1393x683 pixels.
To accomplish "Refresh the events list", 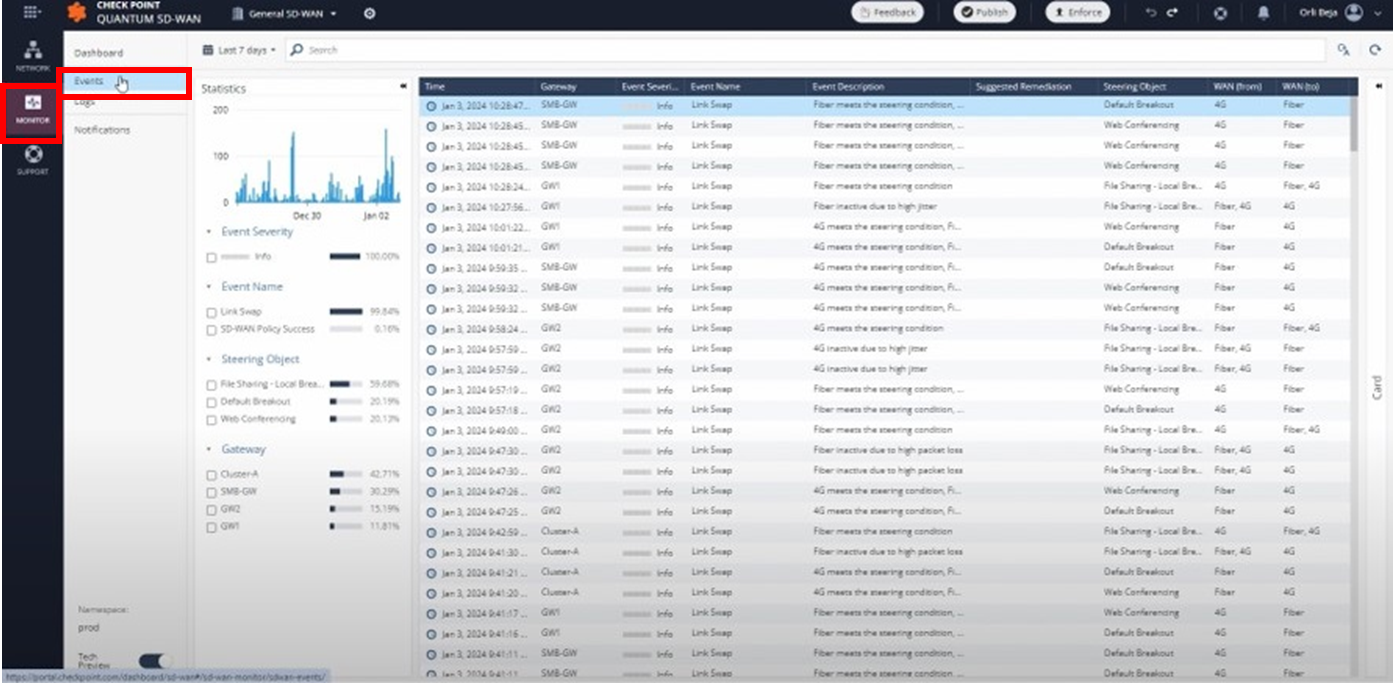I will [x=1376, y=50].
